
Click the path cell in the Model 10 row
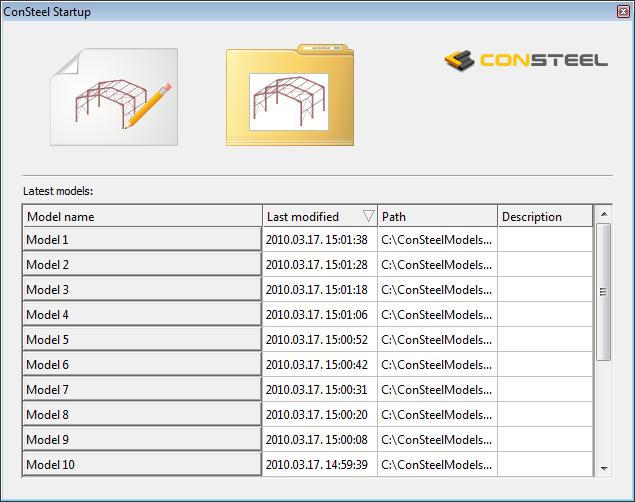437,464
